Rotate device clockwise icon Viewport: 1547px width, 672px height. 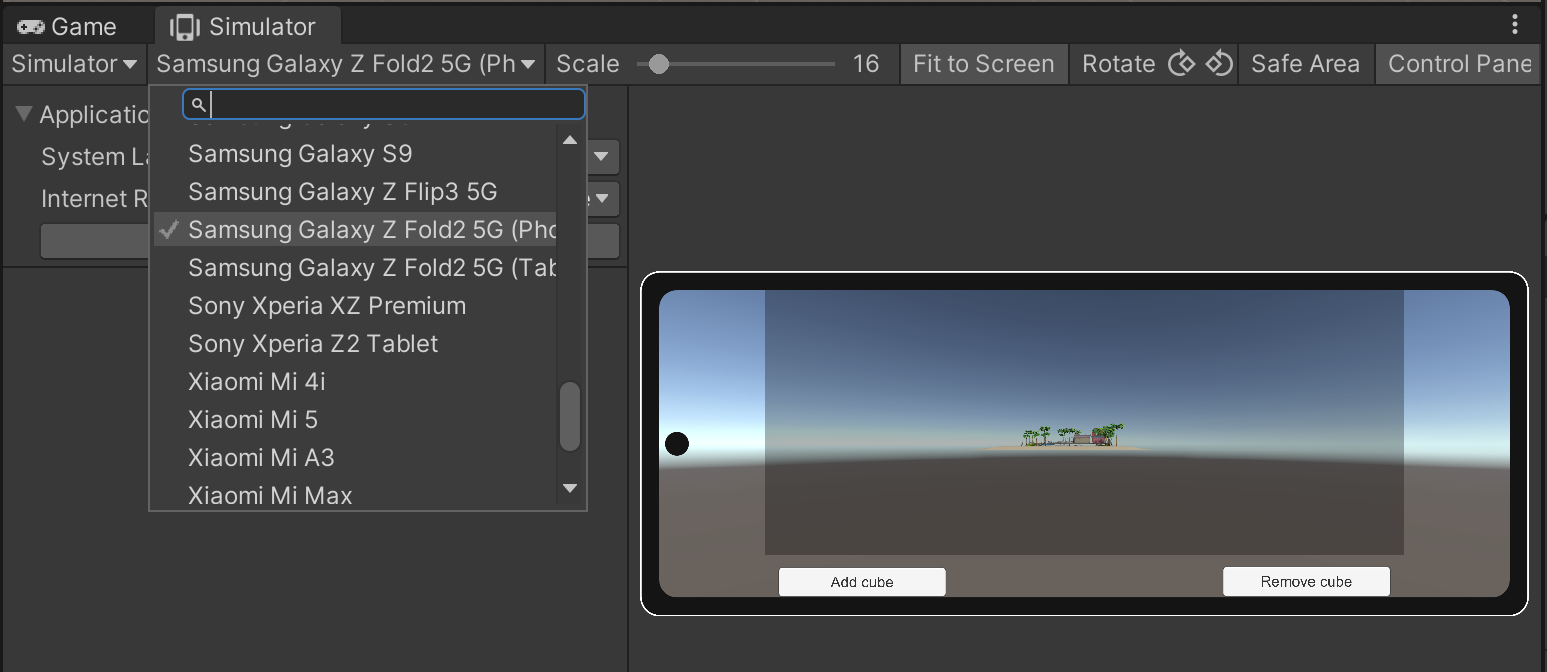(x=1182, y=64)
